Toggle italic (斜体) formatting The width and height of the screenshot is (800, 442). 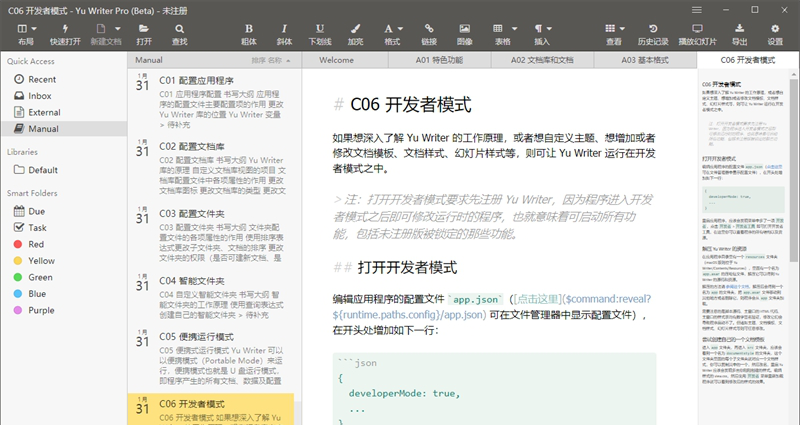(284, 29)
